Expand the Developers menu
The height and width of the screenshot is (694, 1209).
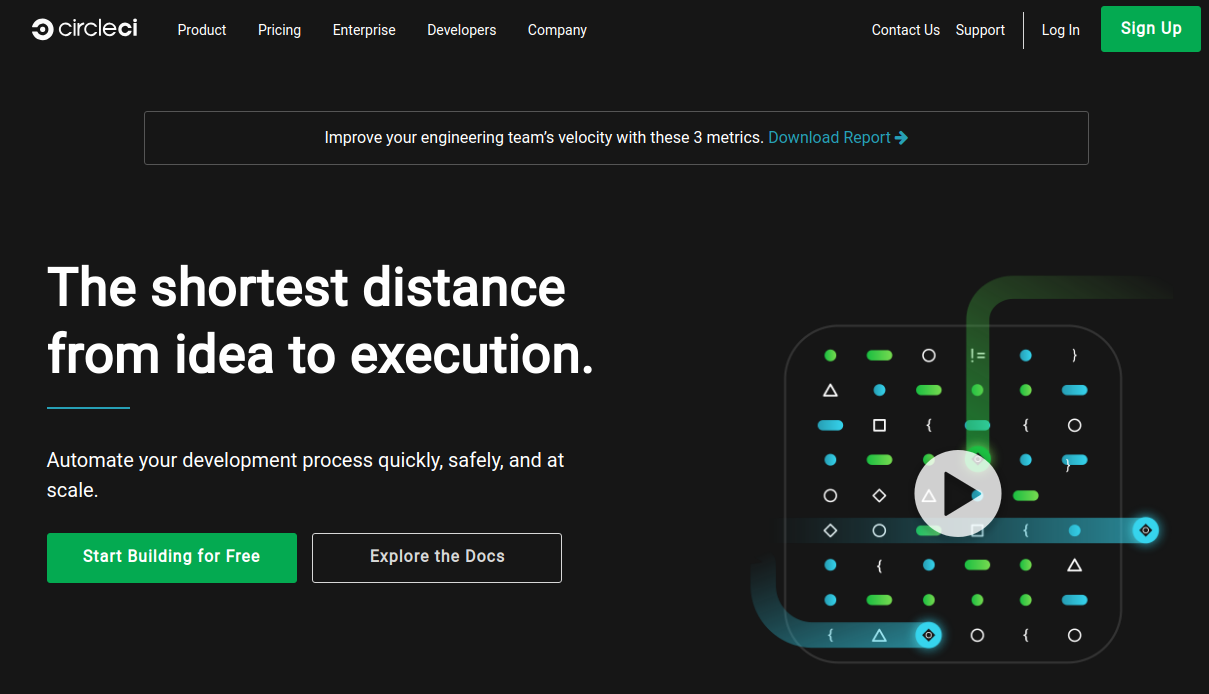[461, 30]
